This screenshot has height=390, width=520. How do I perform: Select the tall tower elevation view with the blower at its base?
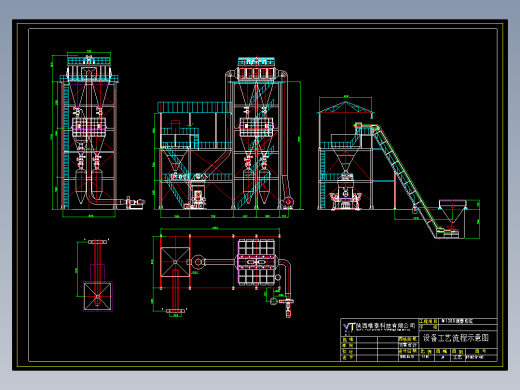[x=98, y=133]
